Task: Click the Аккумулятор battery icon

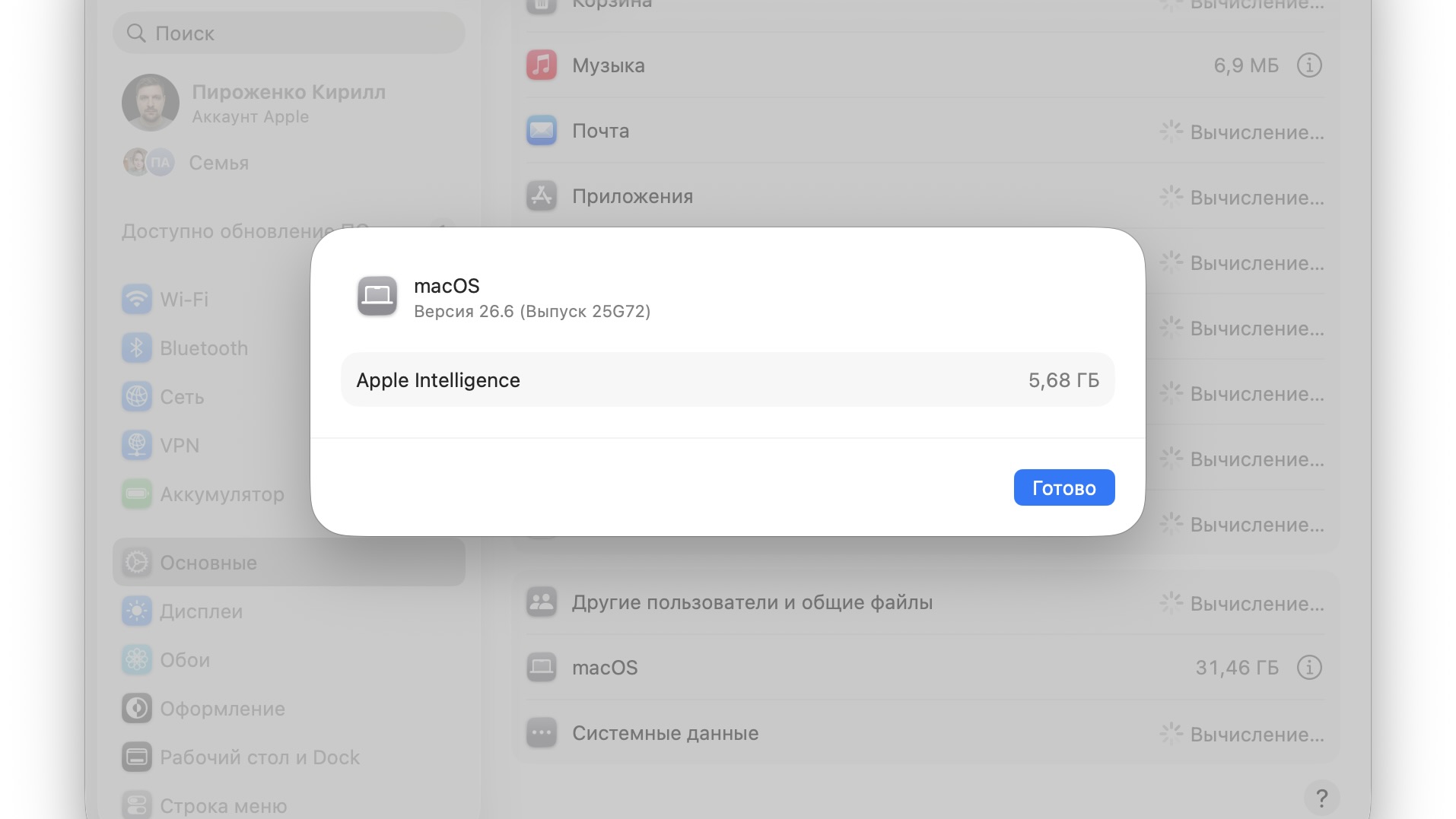Action: click(x=137, y=494)
